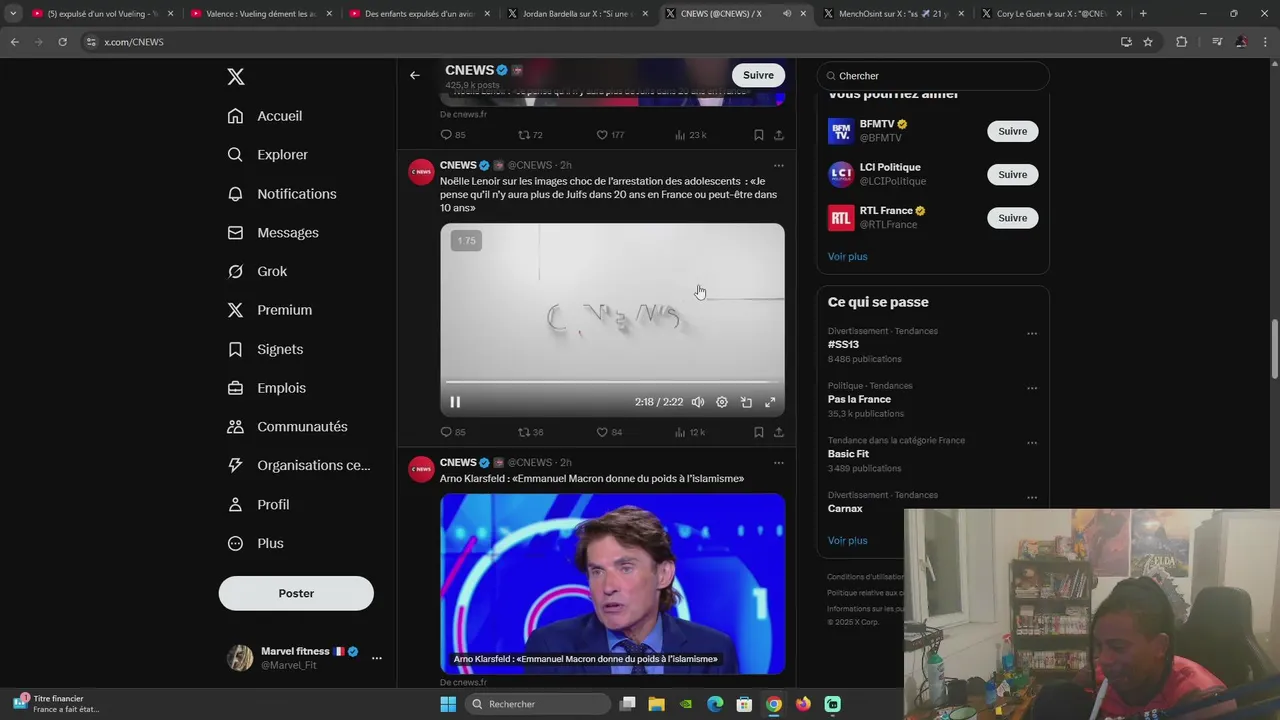Viewport: 1280px width, 720px height.
Task: Go to Profil page
Action: [258, 505]
